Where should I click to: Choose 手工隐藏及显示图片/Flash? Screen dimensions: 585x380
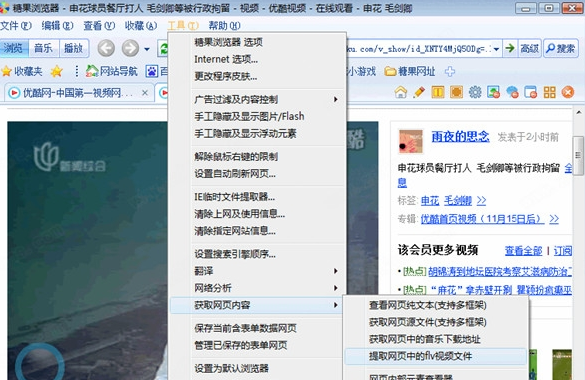(257, 116)
